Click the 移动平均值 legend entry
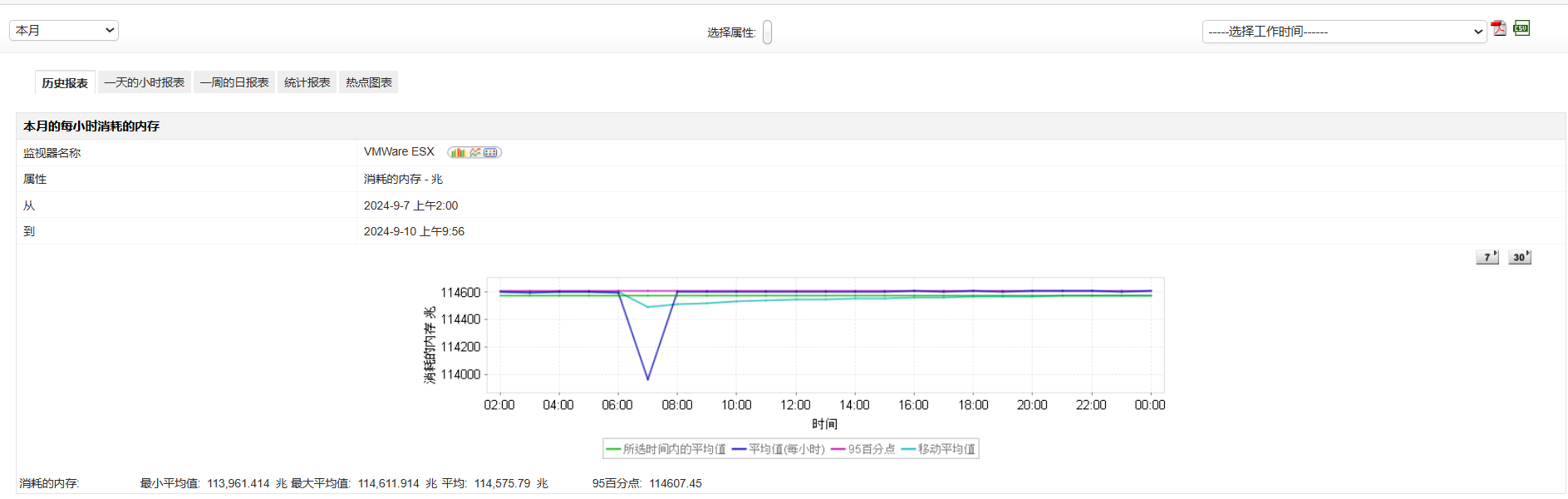The image size is (1568, 499). click(x=938, y=449)
